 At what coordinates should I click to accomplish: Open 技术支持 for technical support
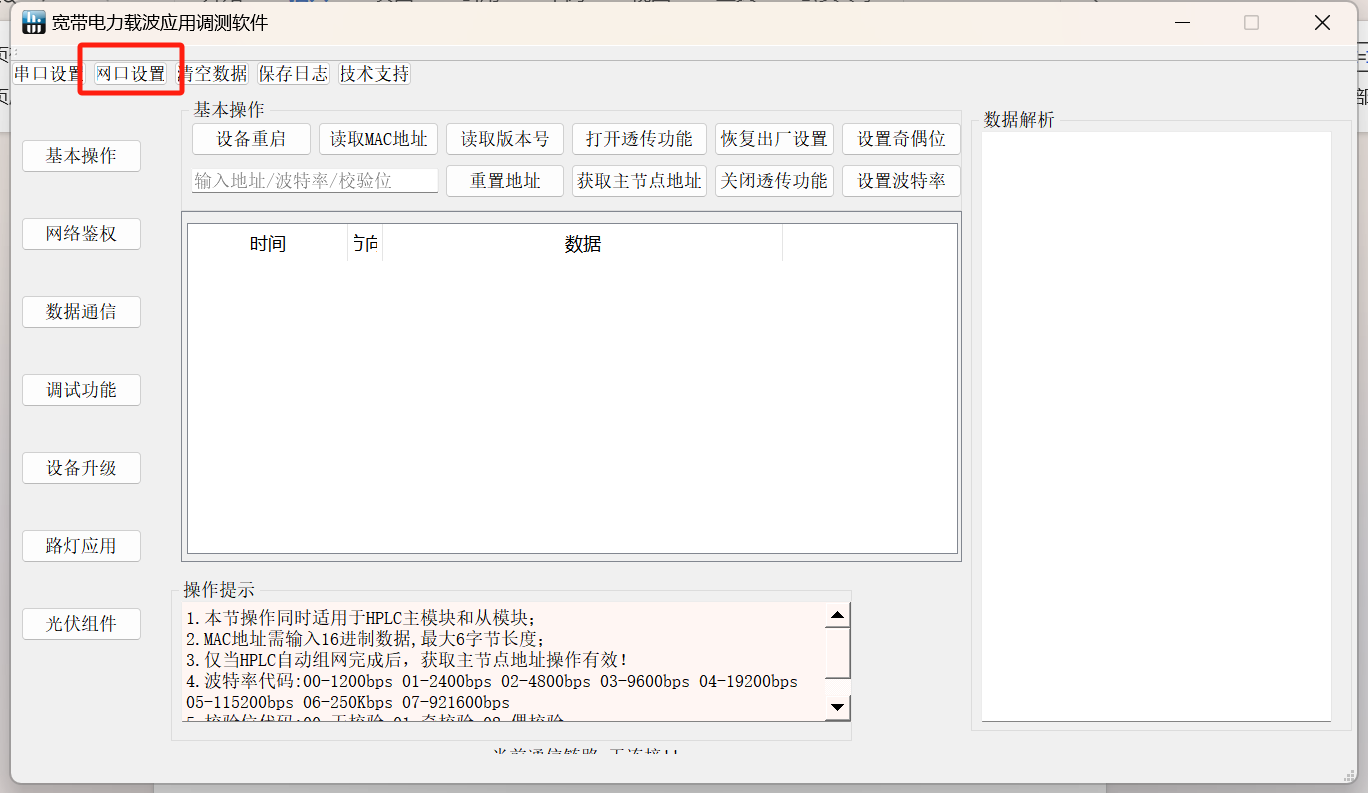coord(373,73)
